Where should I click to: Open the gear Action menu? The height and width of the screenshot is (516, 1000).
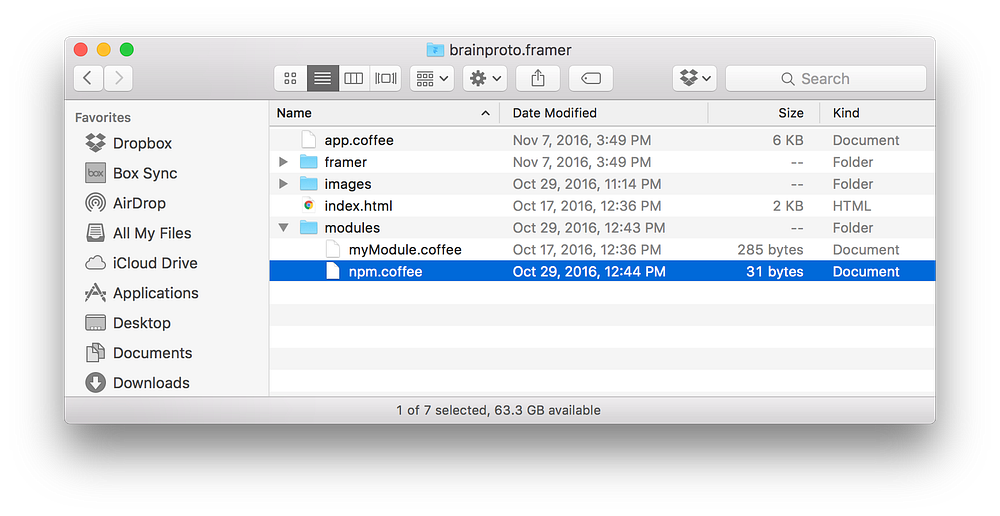(x=485, y=78)
